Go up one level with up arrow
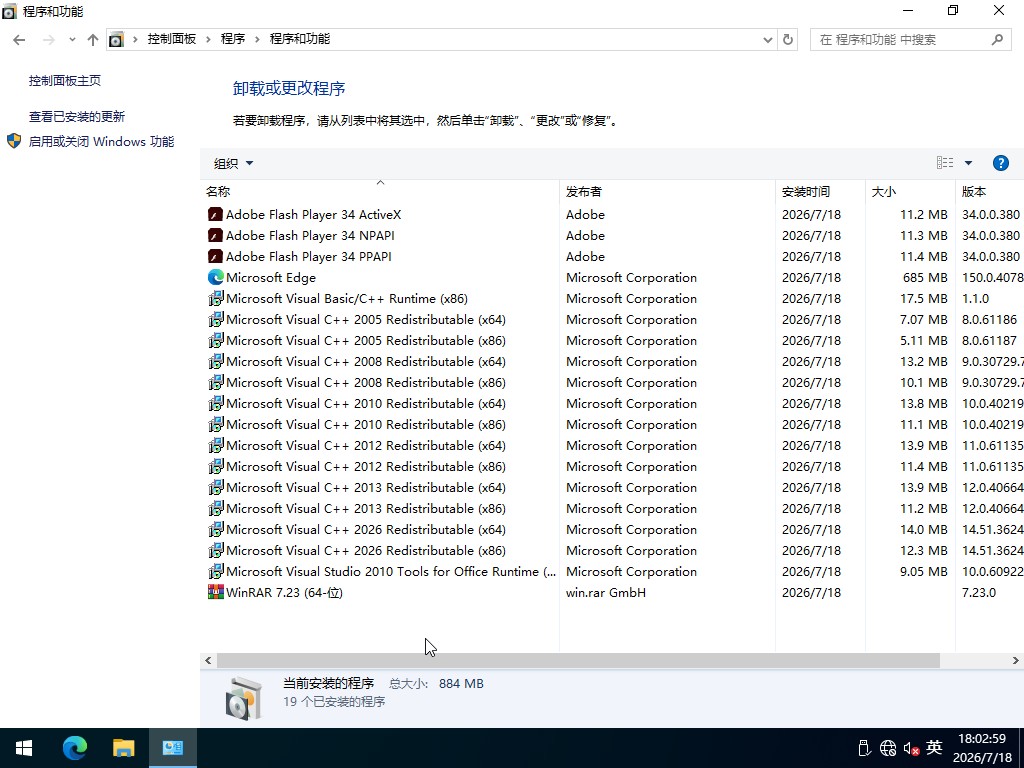The height and width of the screenshot is (768, 1024). click(93, 40)
